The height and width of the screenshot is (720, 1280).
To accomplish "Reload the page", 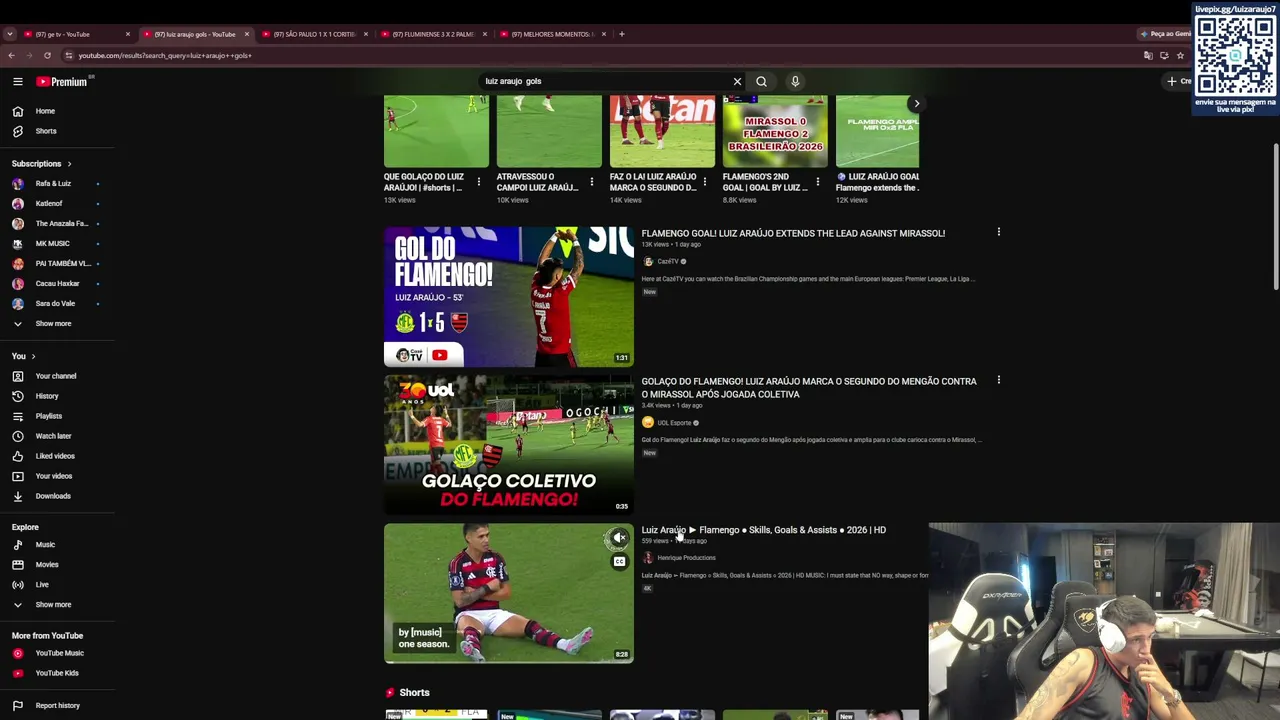I will coord(47,56).
